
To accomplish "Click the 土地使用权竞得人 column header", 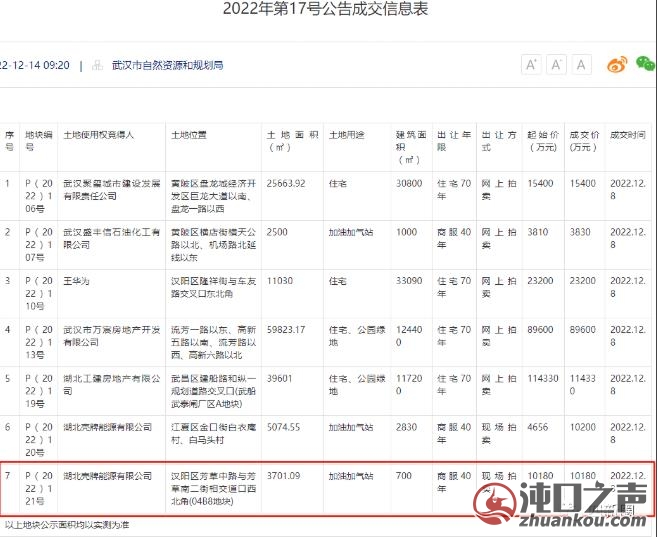I will (98, 134).
